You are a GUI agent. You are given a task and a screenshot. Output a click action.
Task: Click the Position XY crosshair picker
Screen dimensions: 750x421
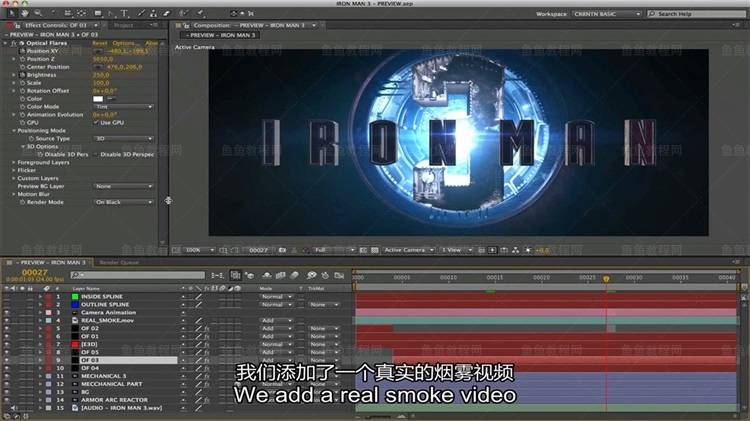click(98, 51)
